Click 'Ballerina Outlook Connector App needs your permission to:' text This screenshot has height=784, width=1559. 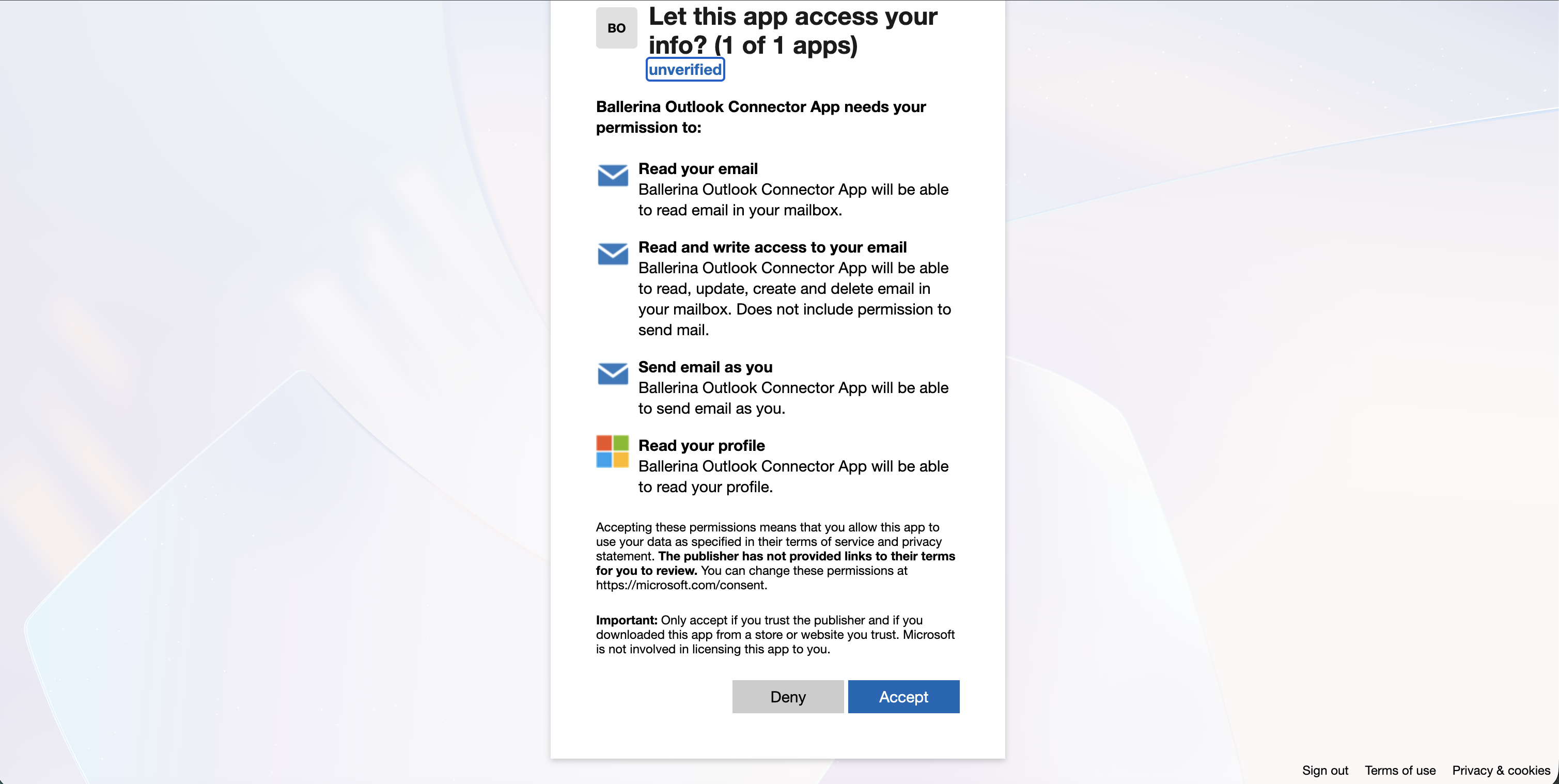pyautogui.click(x=761, y=117)
